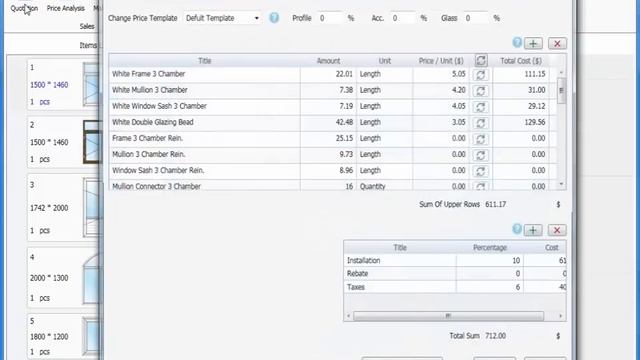Select the Window Sash 3 Chamber Rein. title cell
This screenshot has width=640, height=360.
204,171
